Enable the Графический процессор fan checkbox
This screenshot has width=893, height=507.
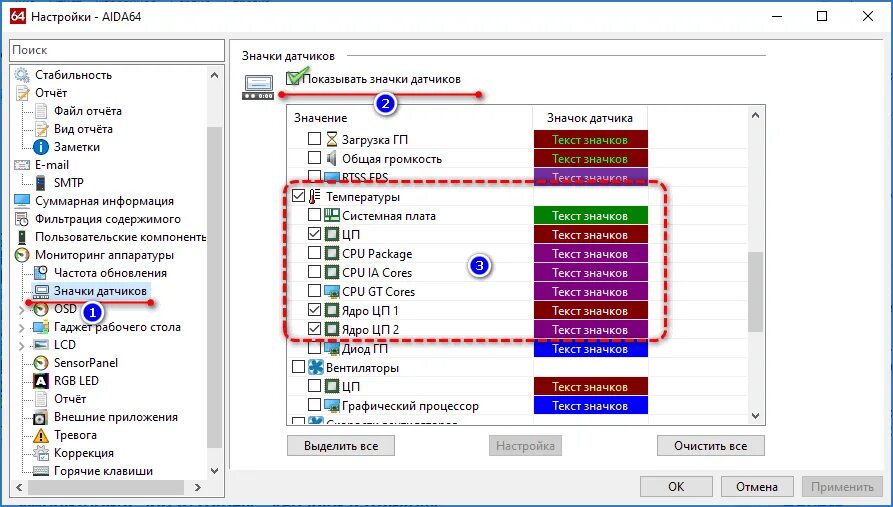click(x=314, y=405)
